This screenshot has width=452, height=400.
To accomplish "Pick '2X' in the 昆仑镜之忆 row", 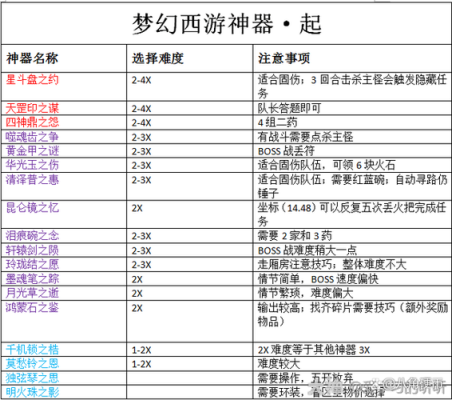I will point(137,208).
